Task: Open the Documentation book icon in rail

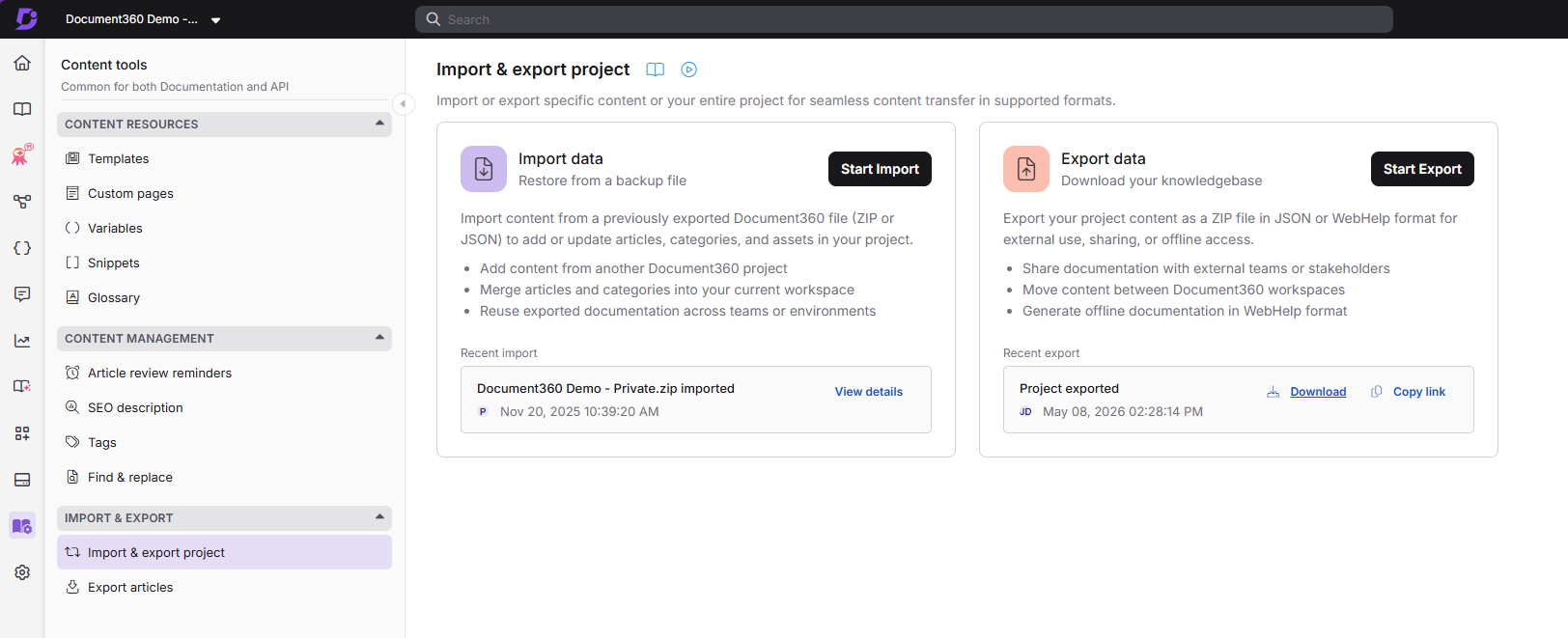Action: click(22, 109)
